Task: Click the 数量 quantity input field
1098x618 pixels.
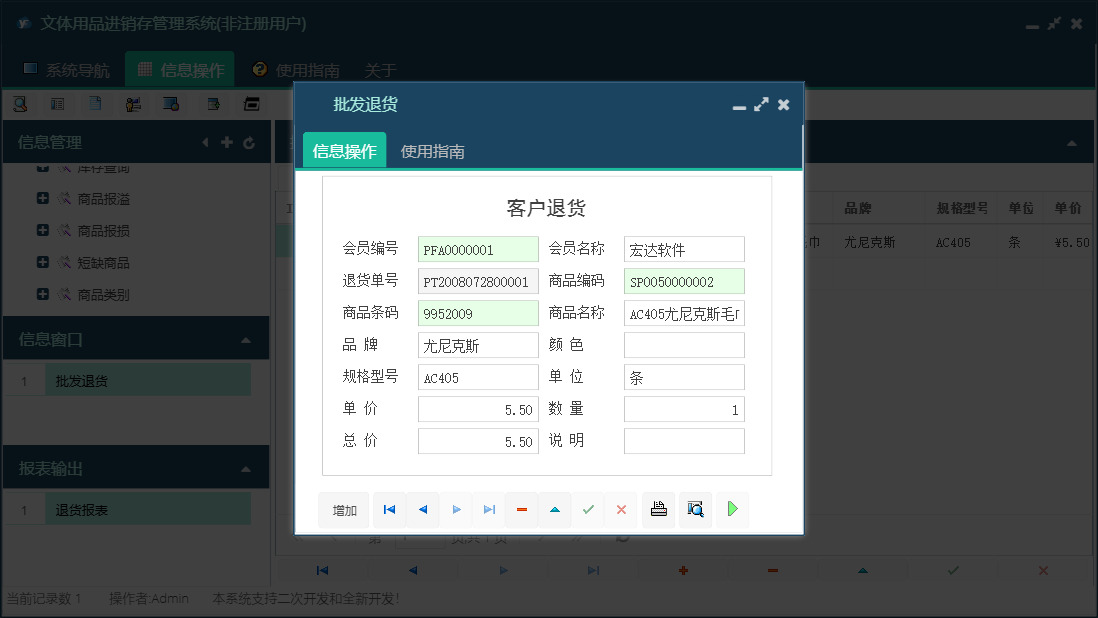Action: (684, 408)
